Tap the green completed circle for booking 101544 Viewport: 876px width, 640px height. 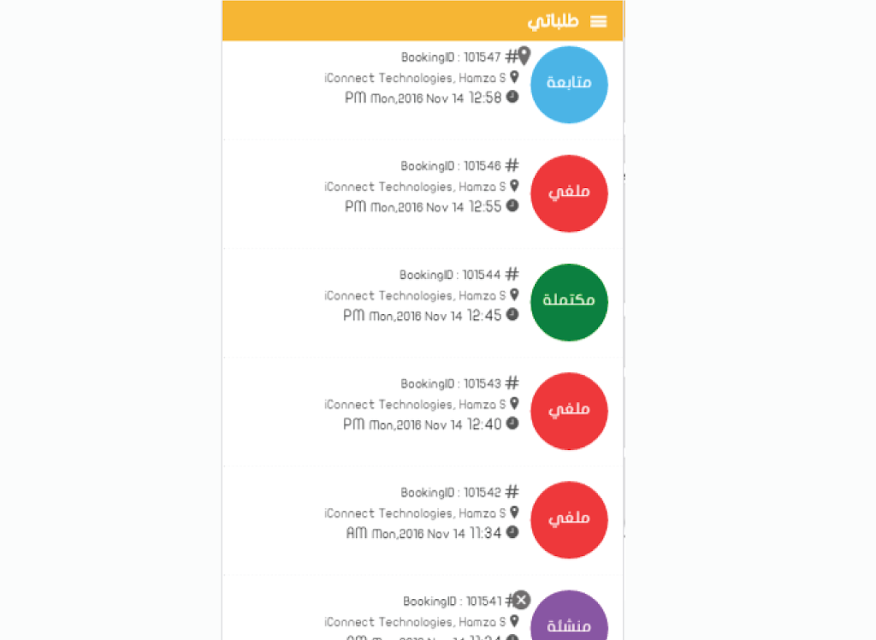(569, 302)
